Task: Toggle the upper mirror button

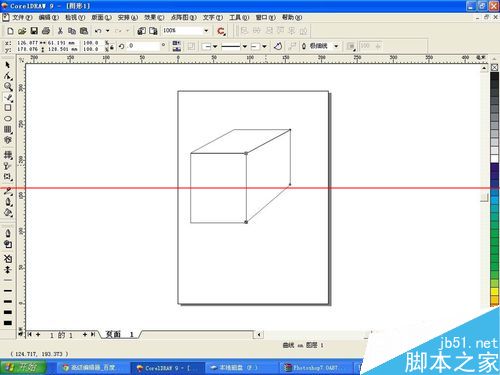Action: point(176,43)
